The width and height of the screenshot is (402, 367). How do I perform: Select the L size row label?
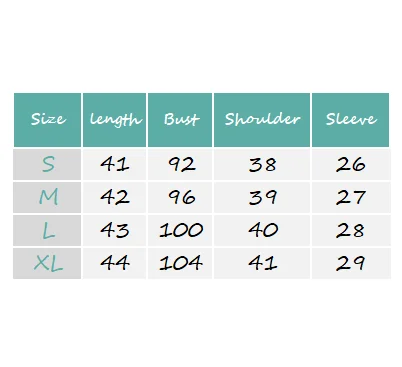tap(47, 230)
